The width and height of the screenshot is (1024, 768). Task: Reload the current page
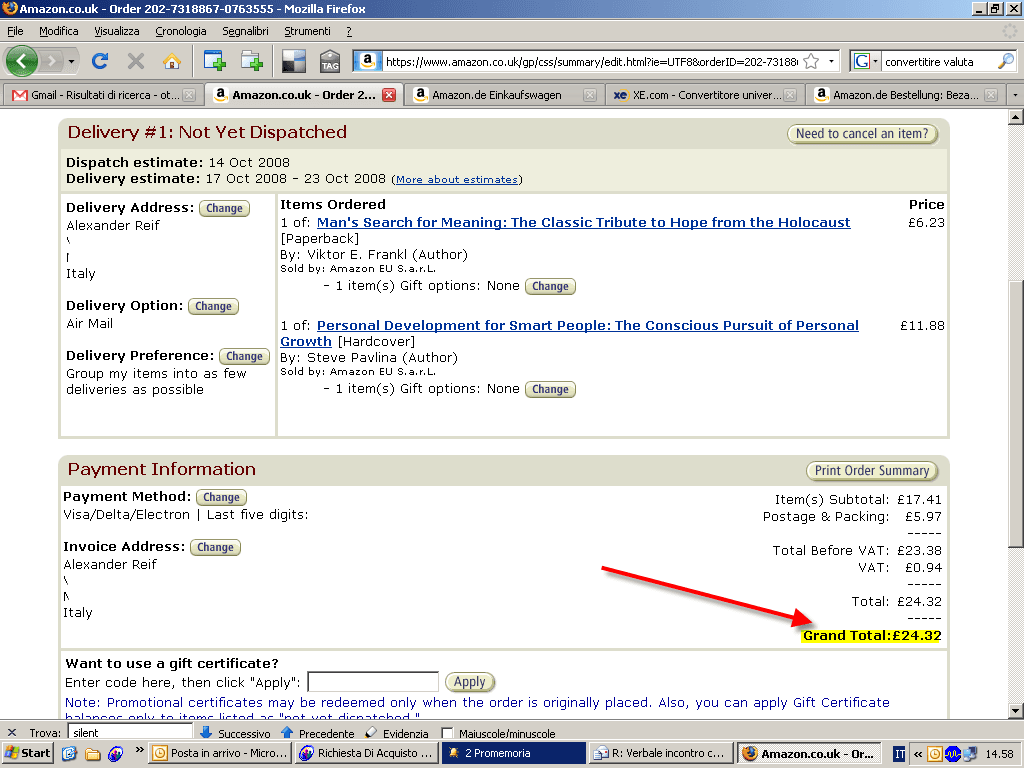tap(100, 61)
